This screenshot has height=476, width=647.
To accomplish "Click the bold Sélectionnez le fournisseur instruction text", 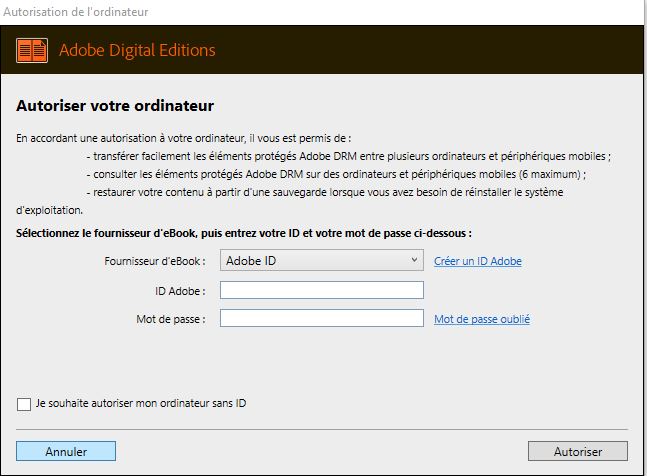I will [243, 233].
